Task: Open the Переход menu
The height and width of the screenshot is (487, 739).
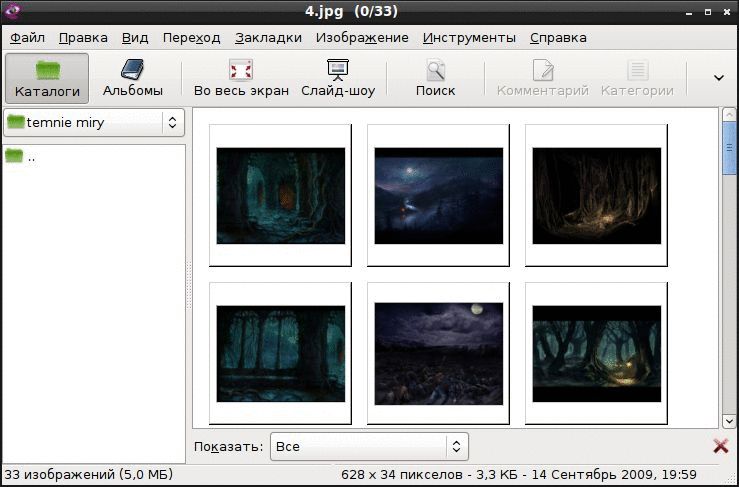Action: (x=191, y=38)
